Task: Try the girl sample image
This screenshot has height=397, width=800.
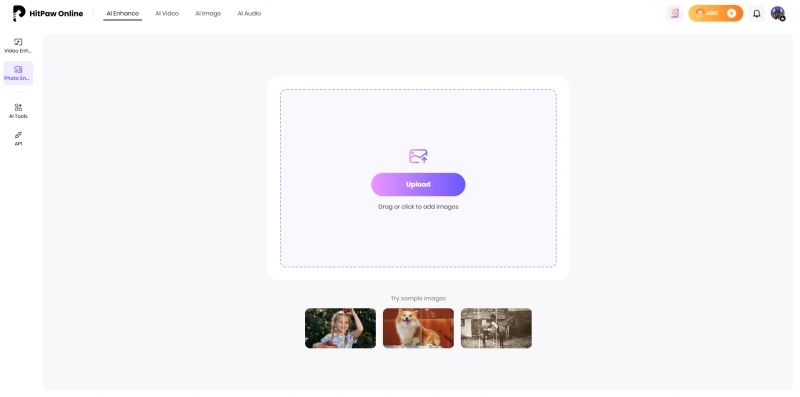Action: [x=340, y=328]
